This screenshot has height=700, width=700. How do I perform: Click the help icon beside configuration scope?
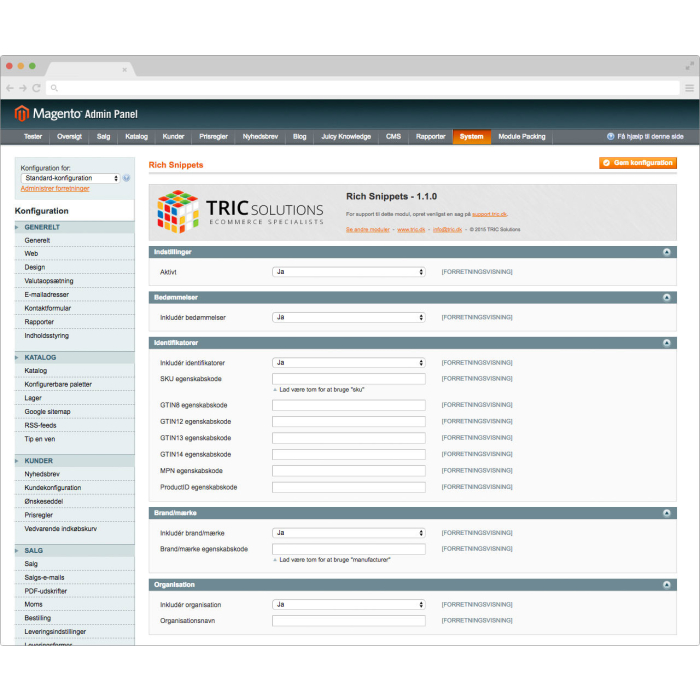point(126,179)
